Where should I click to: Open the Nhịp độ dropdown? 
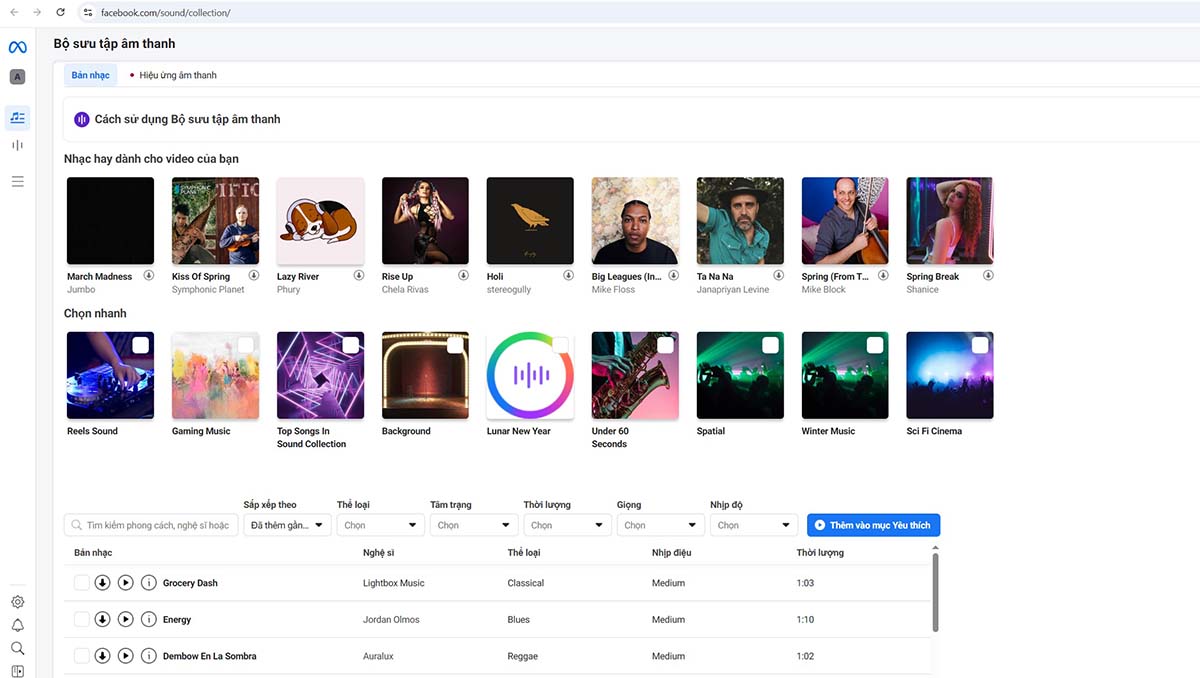pos(754,525)
